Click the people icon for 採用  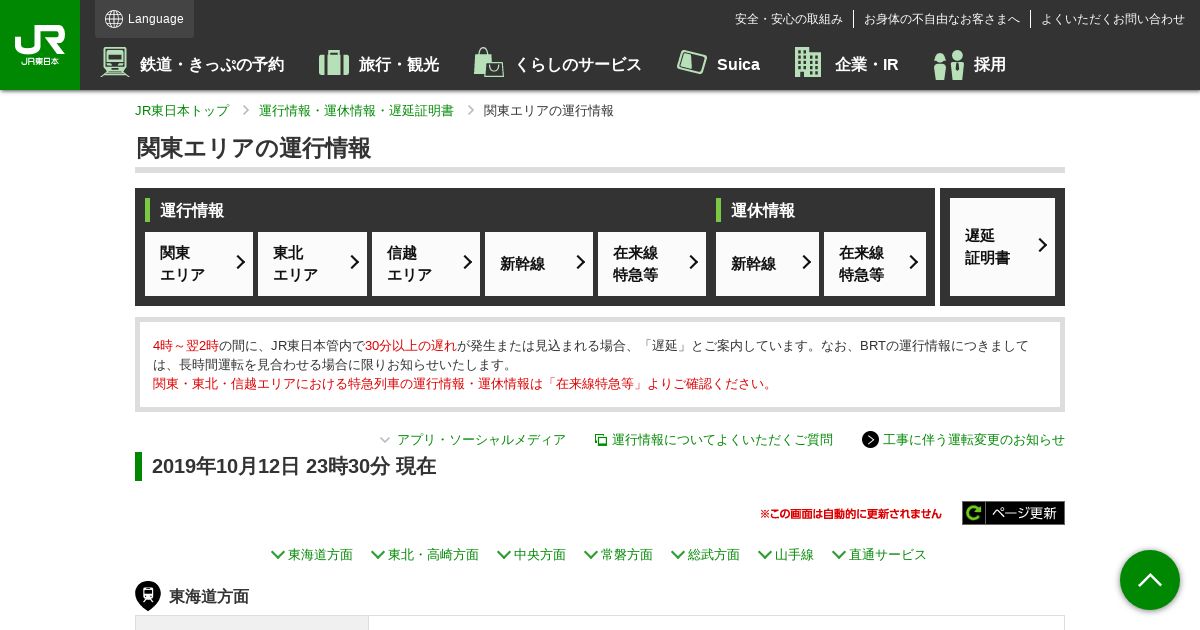pyautogui.click(x=948, y=65)
